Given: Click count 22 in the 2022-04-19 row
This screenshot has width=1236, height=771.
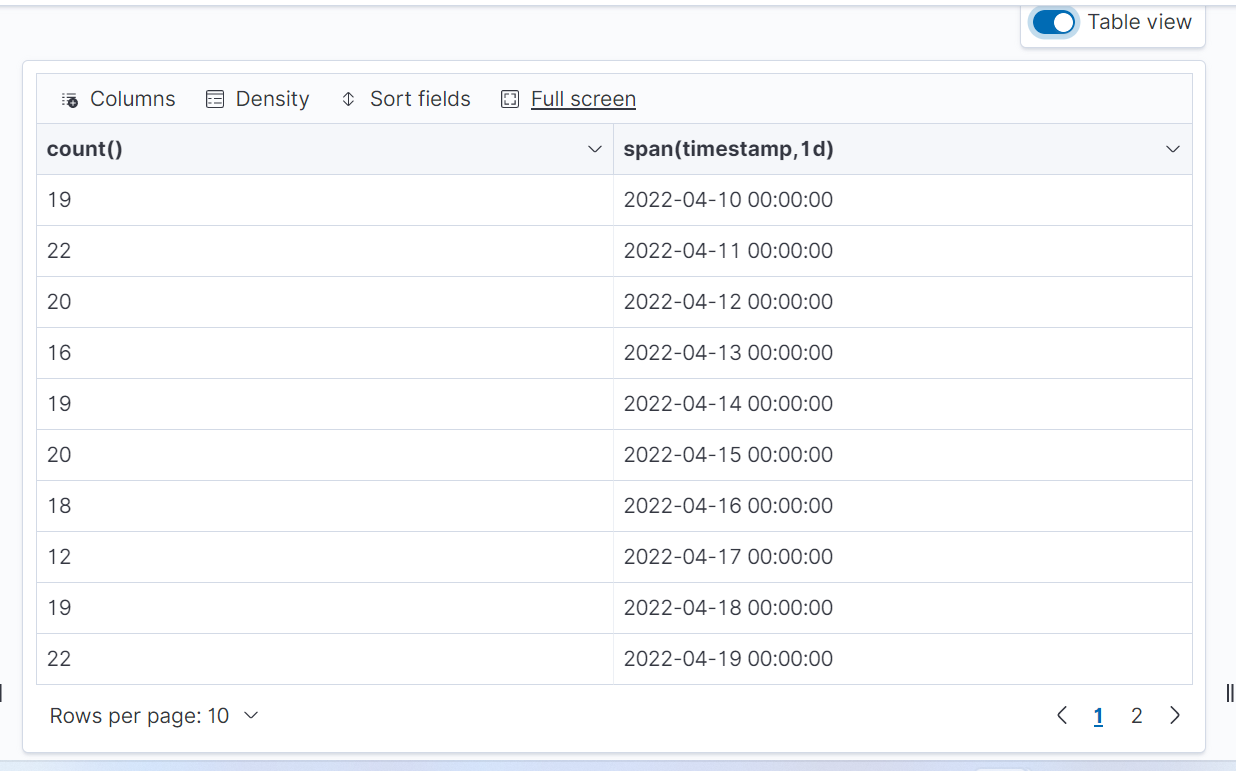Looking at the screenshot, I should [x=325, y=659].
